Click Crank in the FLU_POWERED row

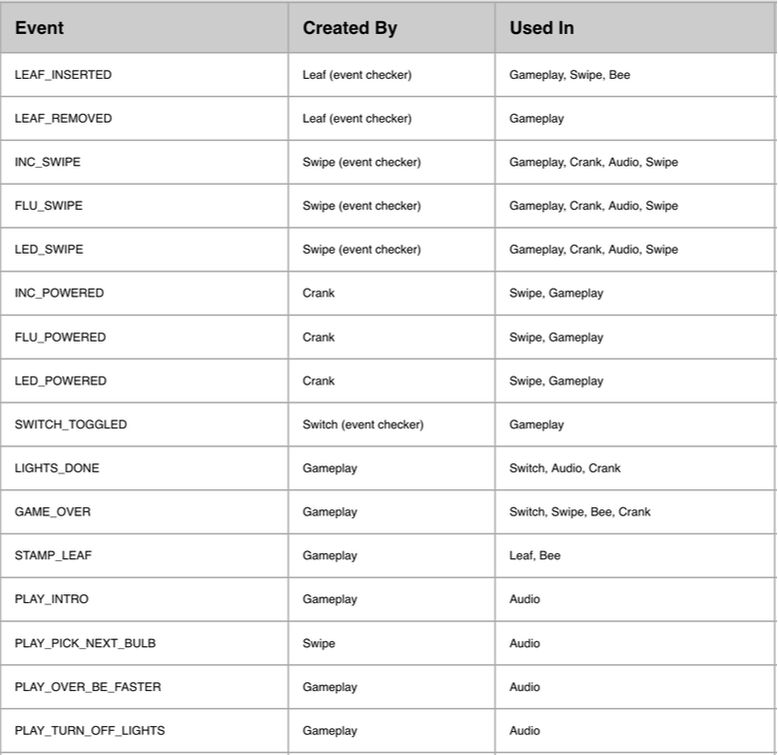coord(319,337)
